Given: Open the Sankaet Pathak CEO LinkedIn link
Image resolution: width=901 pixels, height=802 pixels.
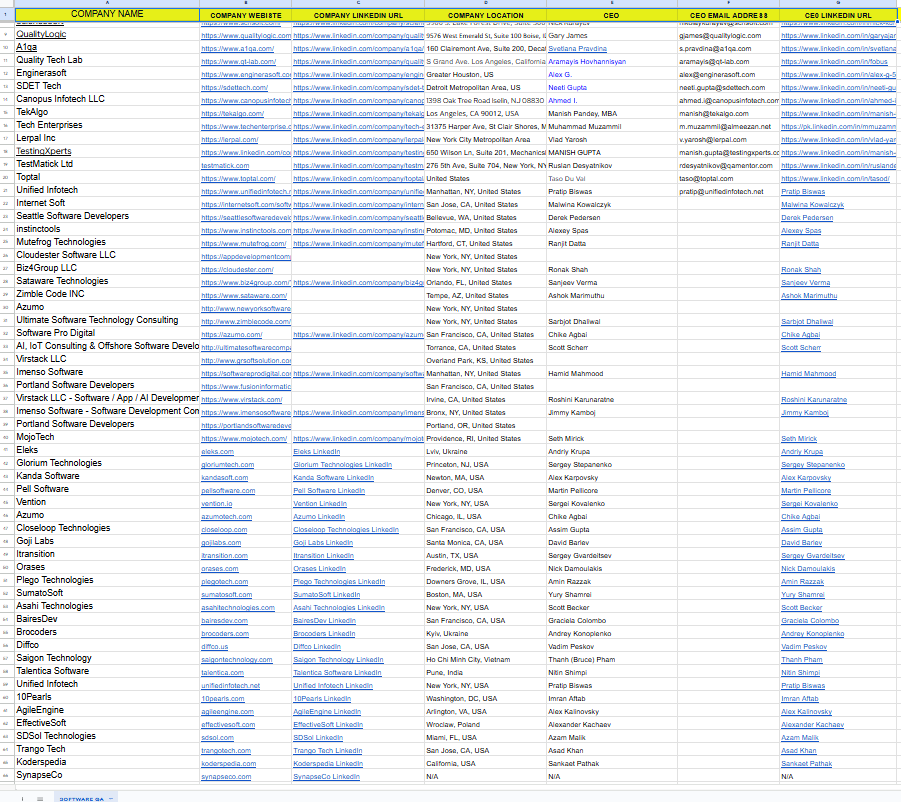Looking at the screenshot, I should tap(807, 764).
